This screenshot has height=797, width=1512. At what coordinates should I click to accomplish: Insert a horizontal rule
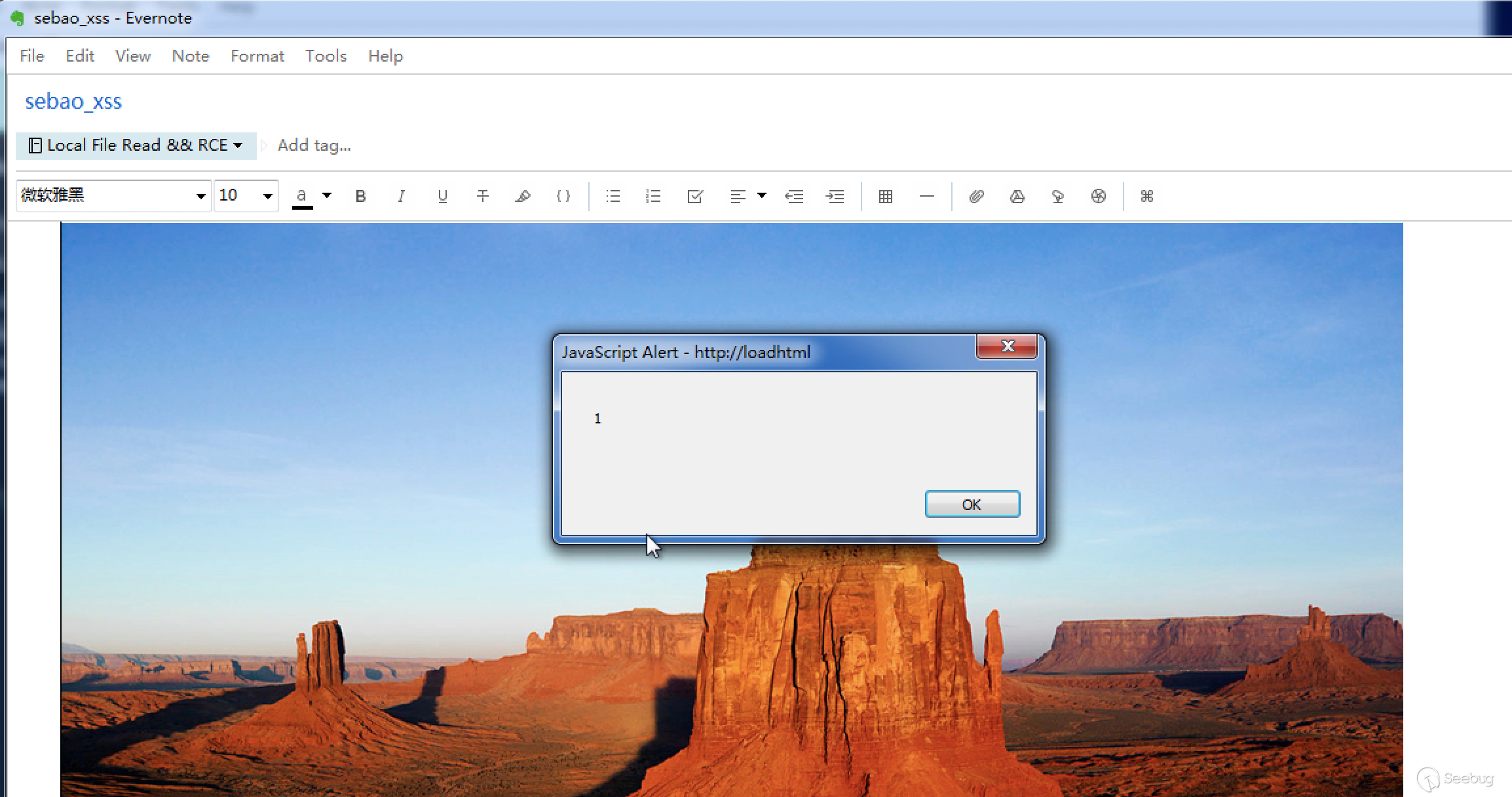tap(926, 196)
